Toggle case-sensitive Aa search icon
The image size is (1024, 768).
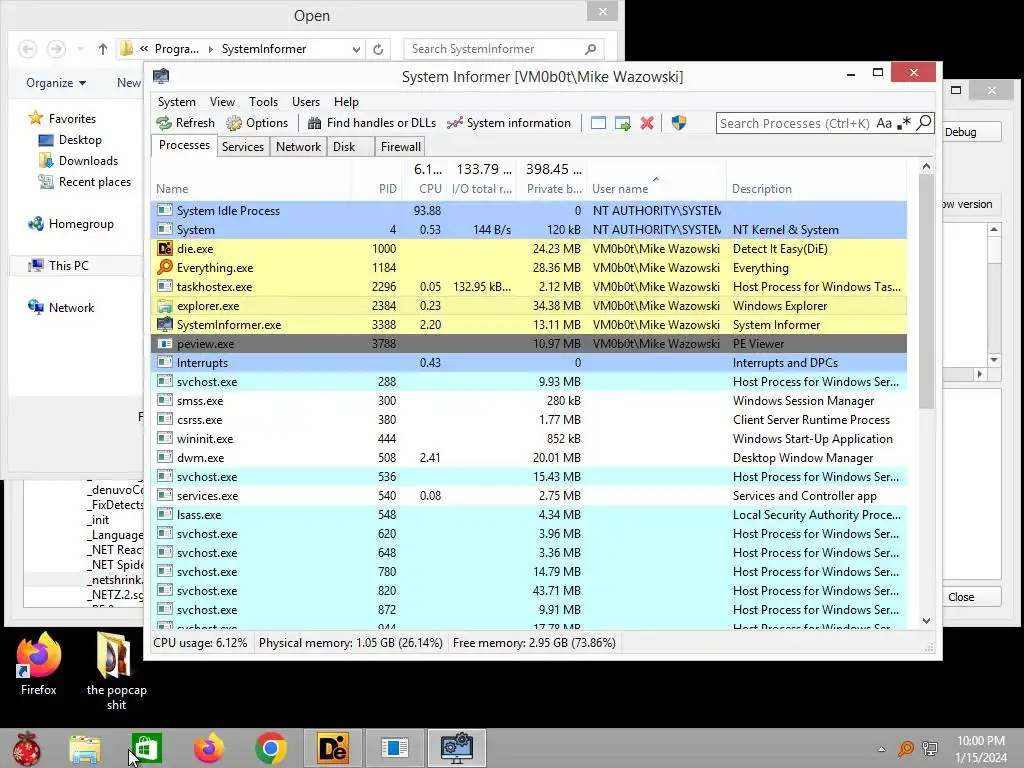point(884,123)
